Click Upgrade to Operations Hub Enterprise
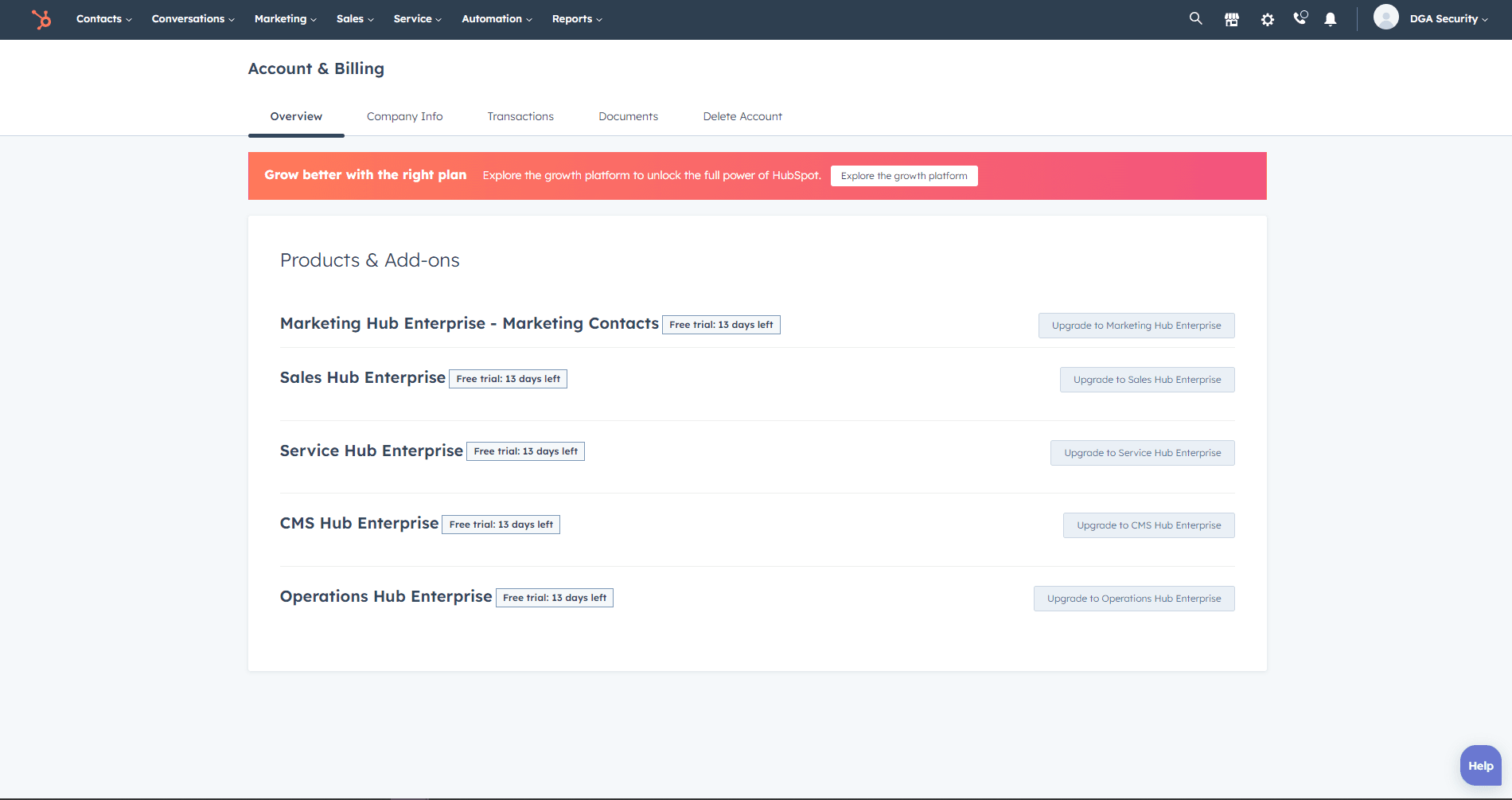This screenshot has width=1512, height=800. (x=1134, y=599)
